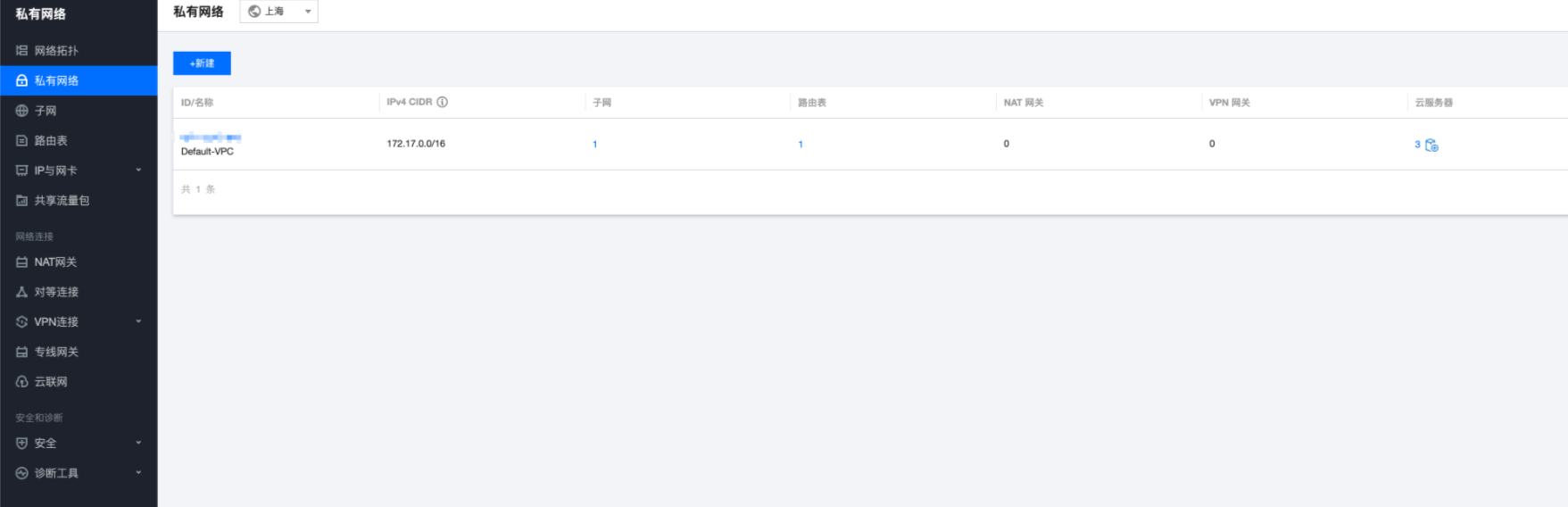Click the globe icon in the region selector
The image size is (1568, 507).
point(254,12)
